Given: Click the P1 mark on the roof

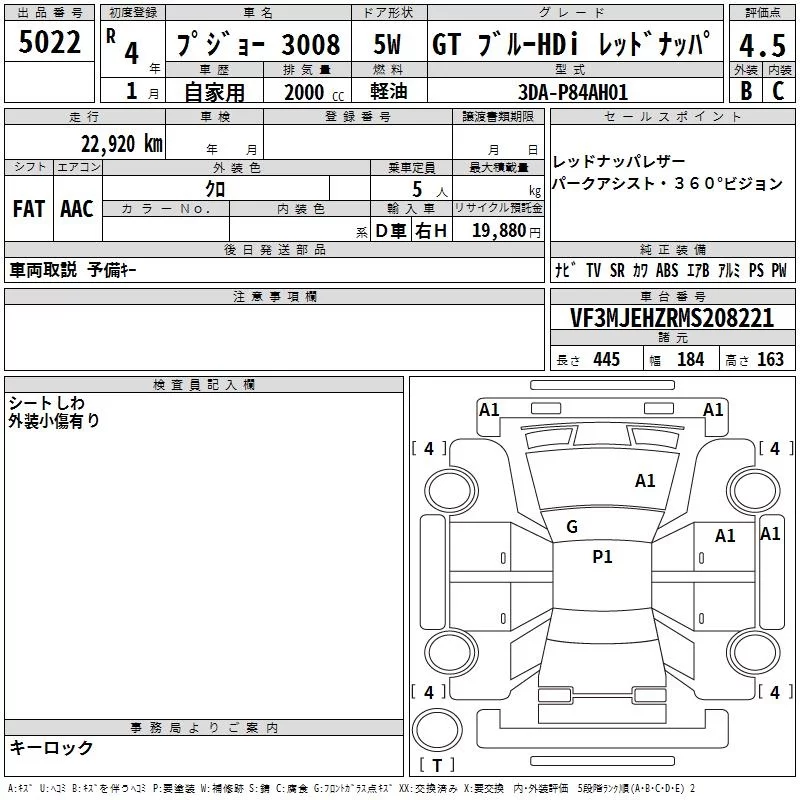Looking at the screenshot, I should click(x=602, y=557).
